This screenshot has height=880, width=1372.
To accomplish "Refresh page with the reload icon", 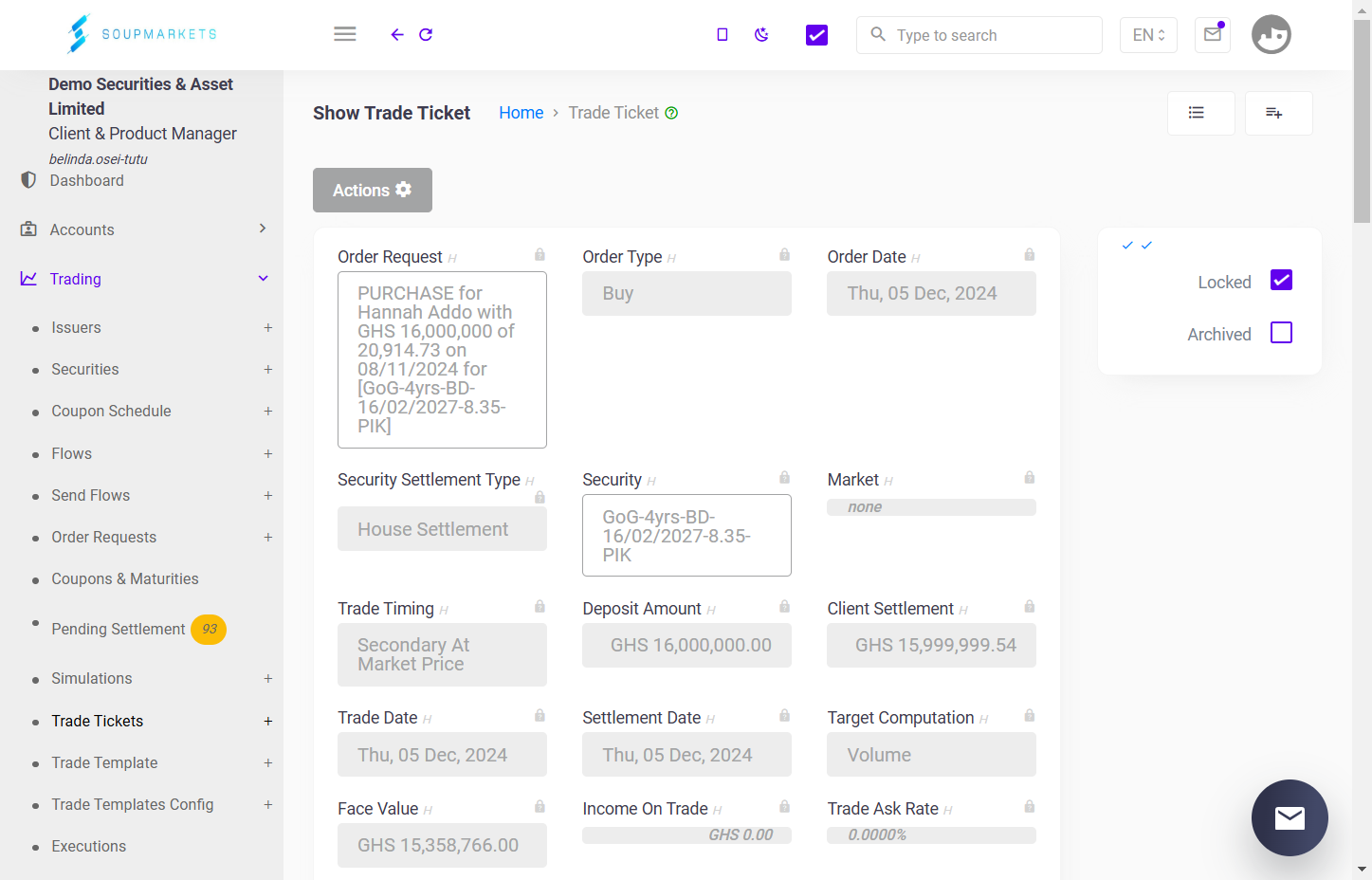I will click(x=426, y=35).
